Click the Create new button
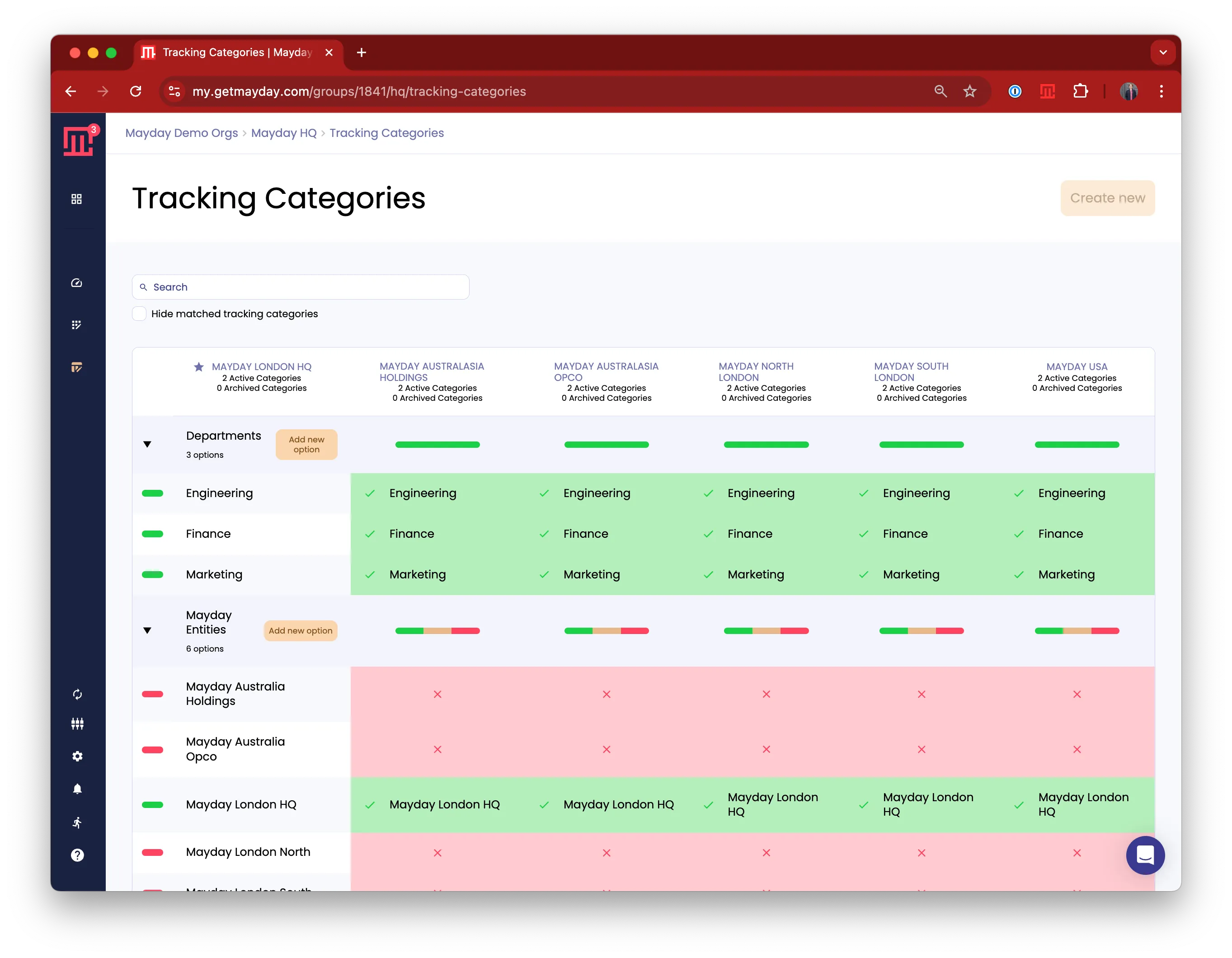Image resolution: width=1232 pixels, height=958 pixels. 1107,198
